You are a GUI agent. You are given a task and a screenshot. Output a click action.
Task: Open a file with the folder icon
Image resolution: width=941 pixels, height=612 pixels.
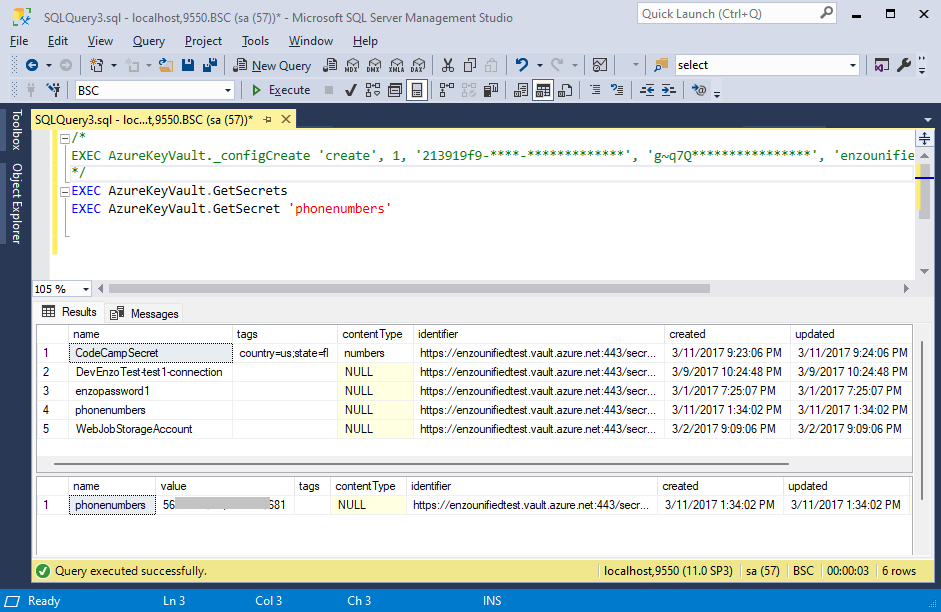tap(166, 65)
